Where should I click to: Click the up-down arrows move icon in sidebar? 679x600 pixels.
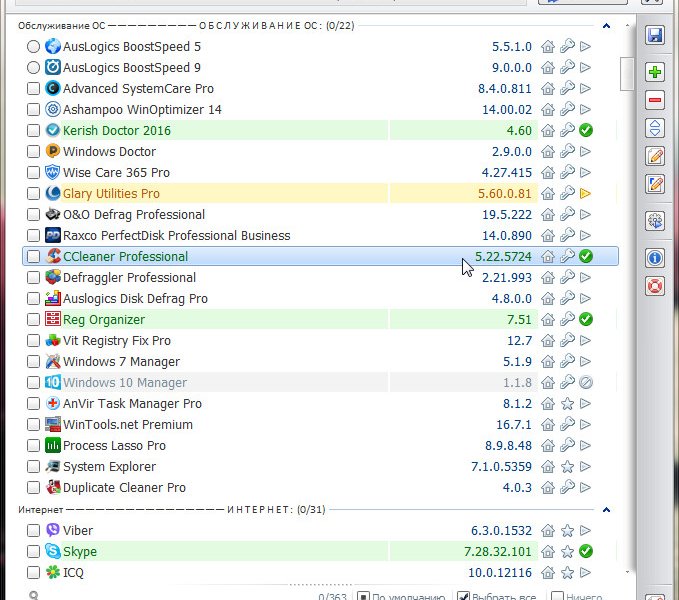(655, 128)
